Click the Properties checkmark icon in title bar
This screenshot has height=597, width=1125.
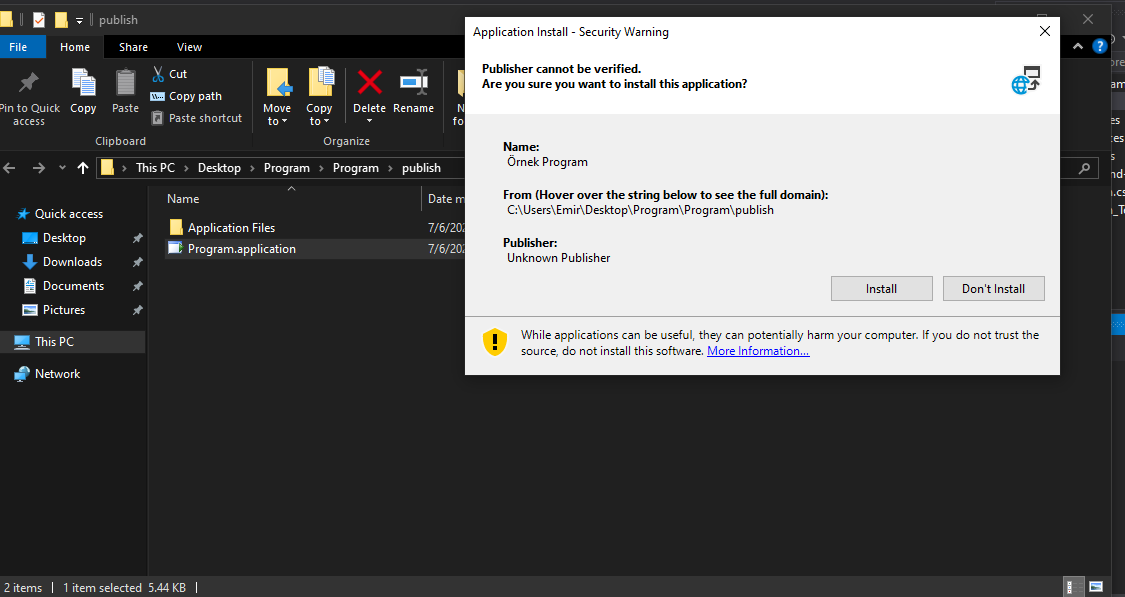pos(39,19)
